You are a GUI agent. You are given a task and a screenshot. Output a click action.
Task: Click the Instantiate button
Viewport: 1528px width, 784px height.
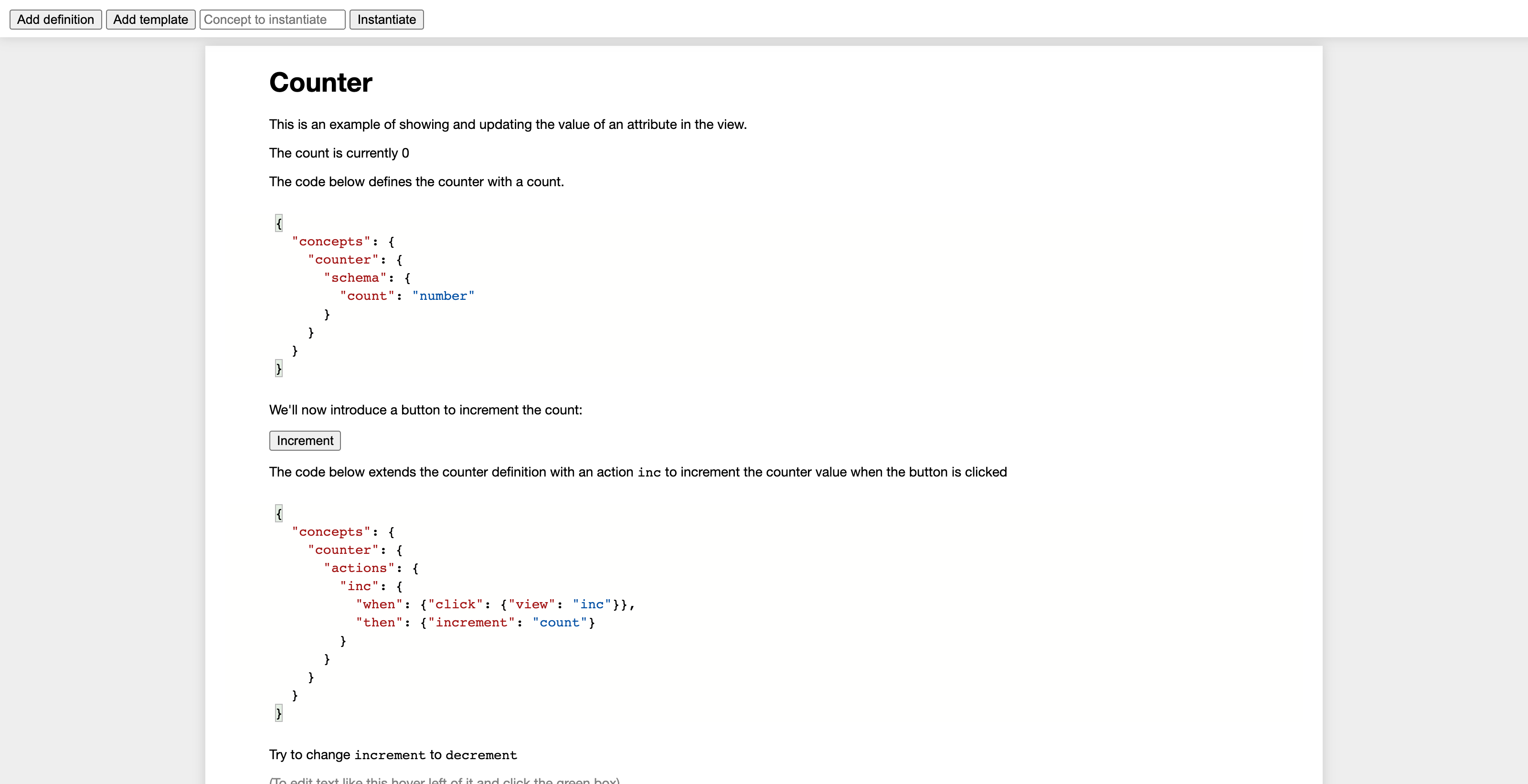[x=386, y=20]
